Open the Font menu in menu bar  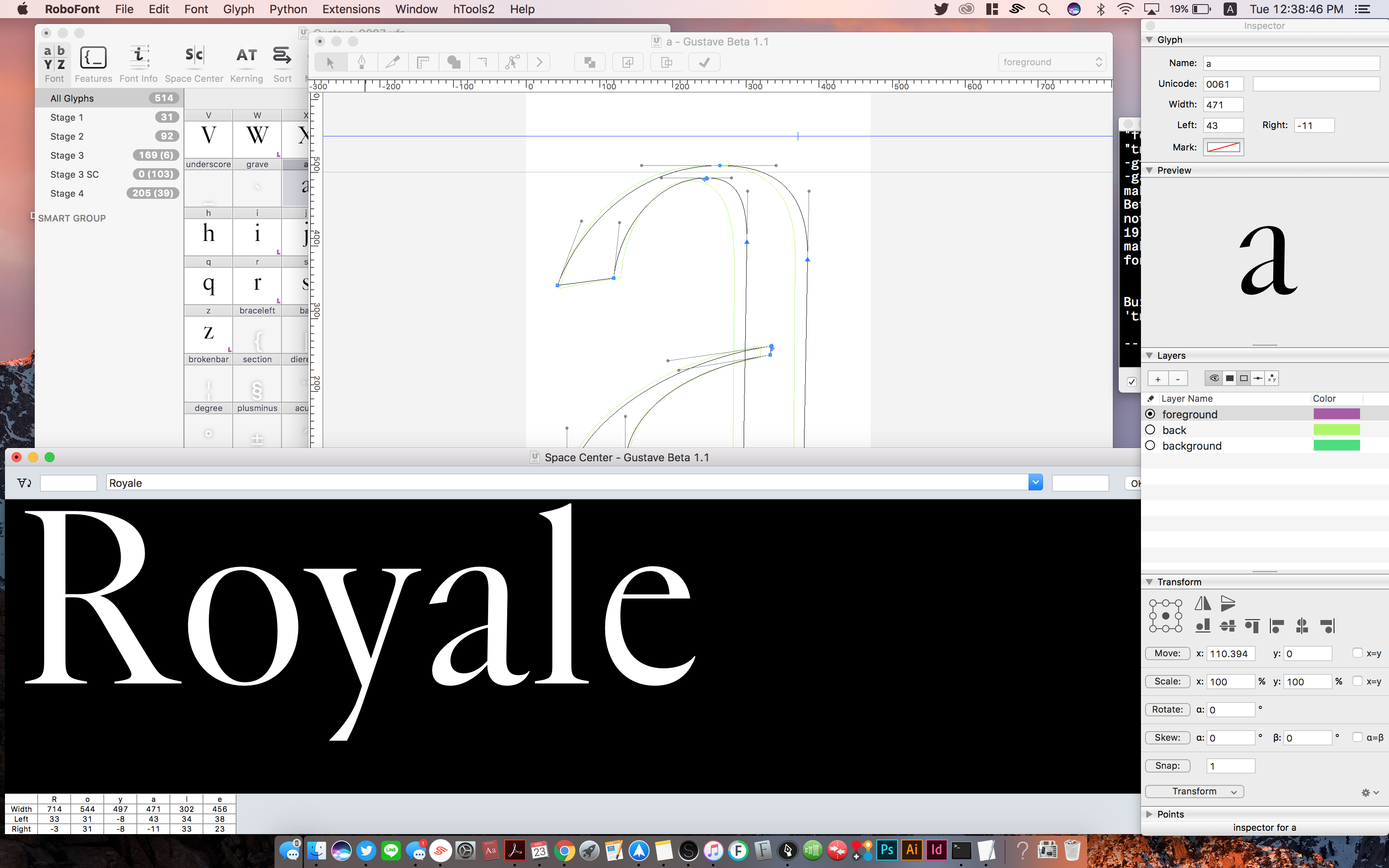[196, 9]
